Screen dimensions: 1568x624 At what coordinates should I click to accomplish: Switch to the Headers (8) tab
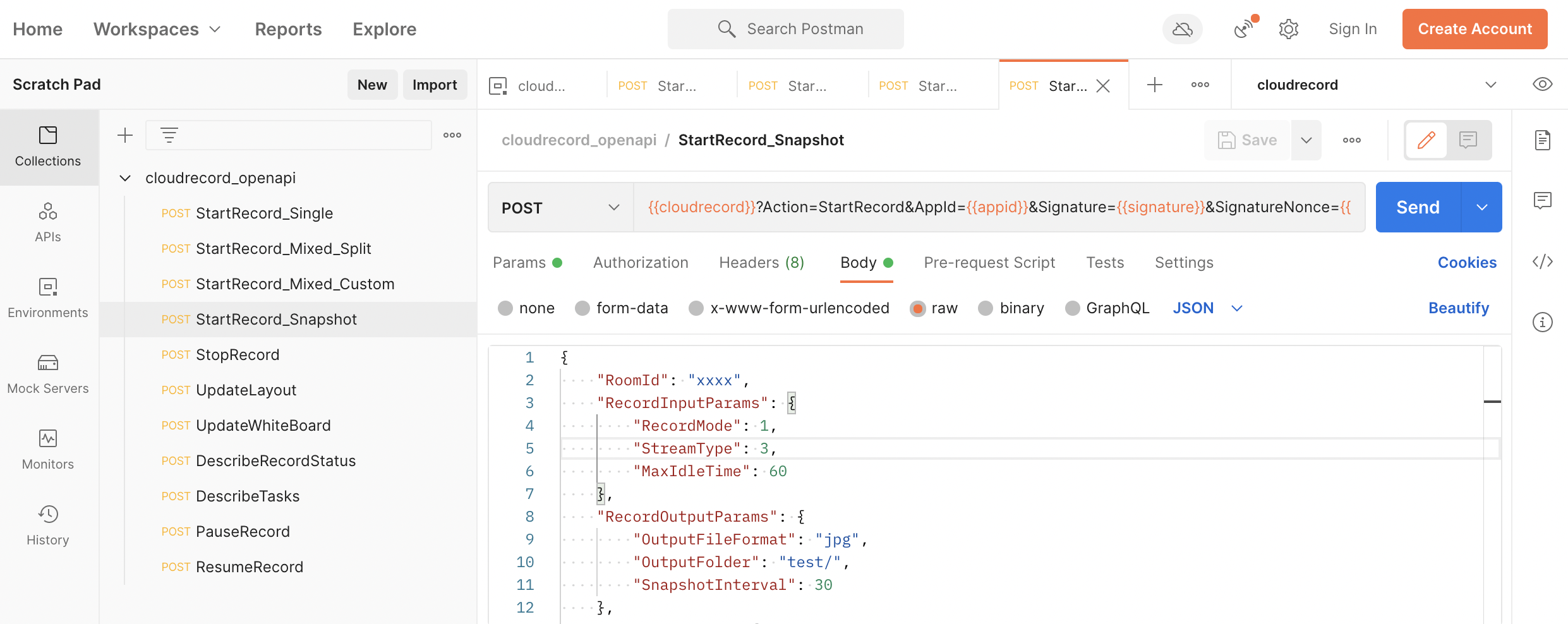click(x=761, y=263)
